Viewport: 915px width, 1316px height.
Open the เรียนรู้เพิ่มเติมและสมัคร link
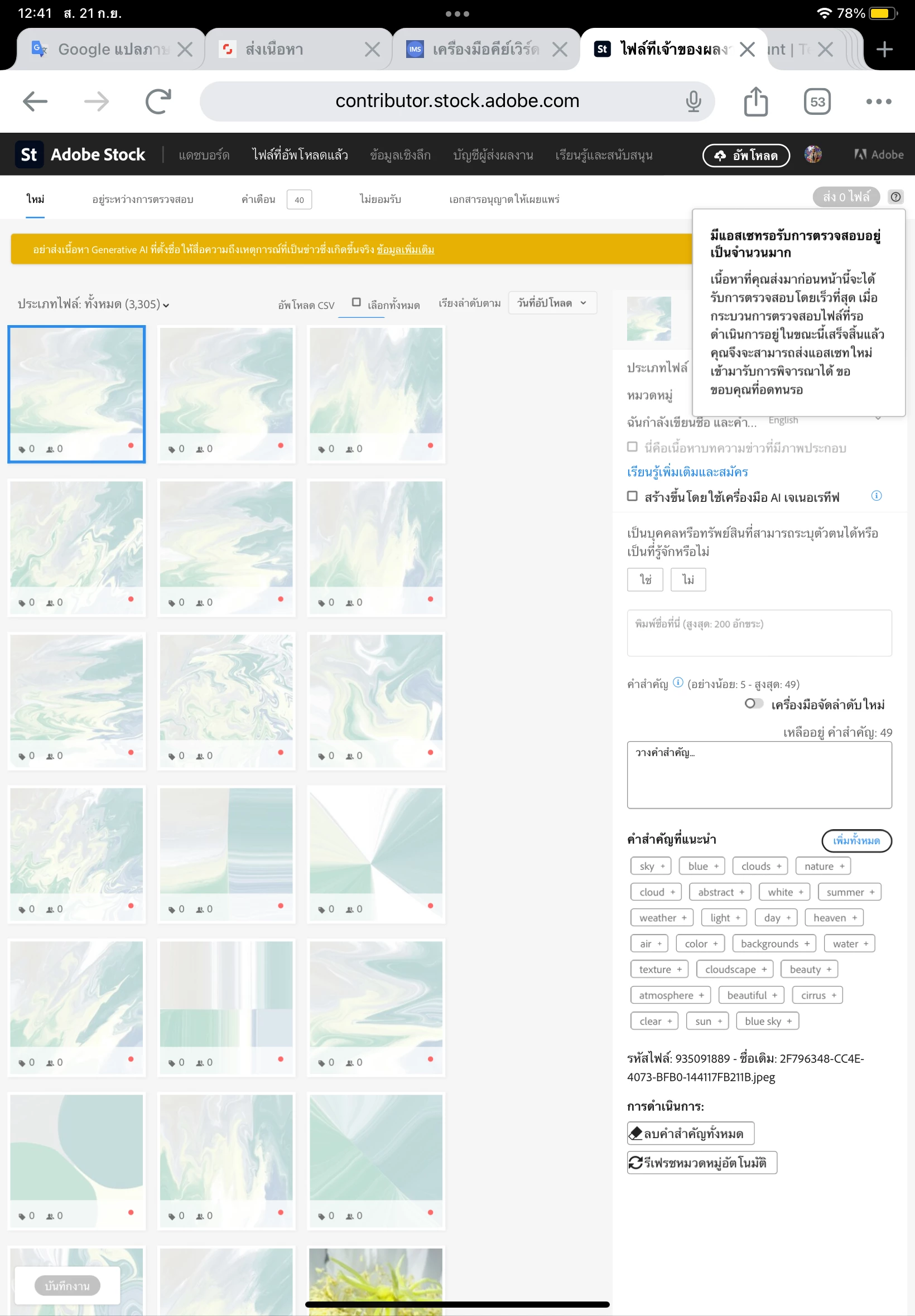click(687, 472)
